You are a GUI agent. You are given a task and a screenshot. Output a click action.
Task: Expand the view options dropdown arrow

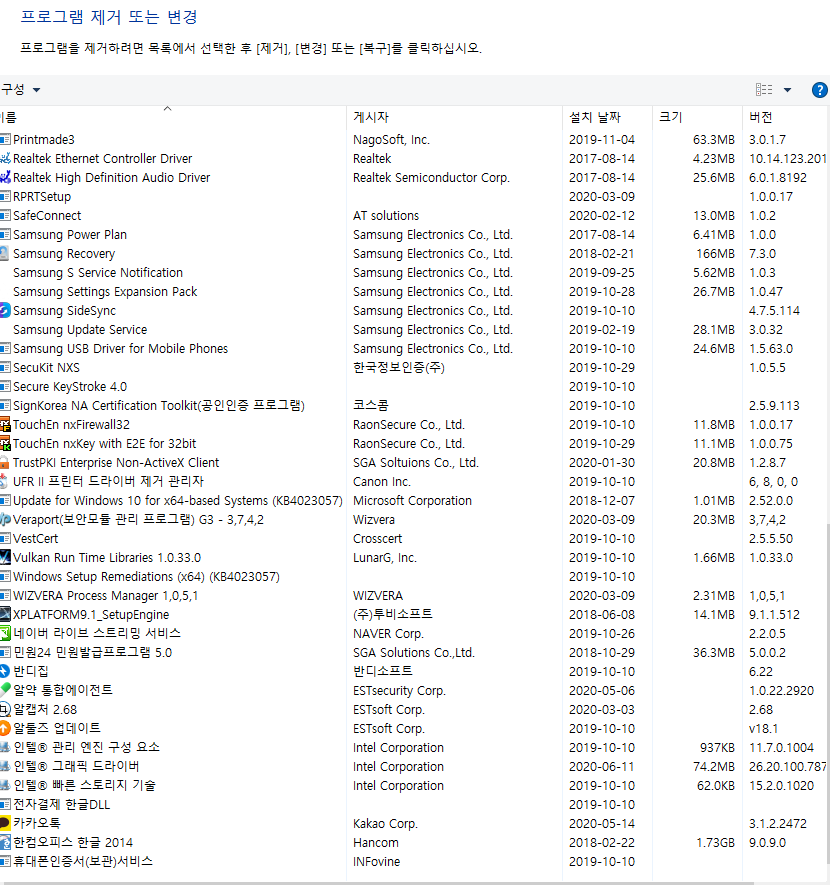[x=787, y=90]
